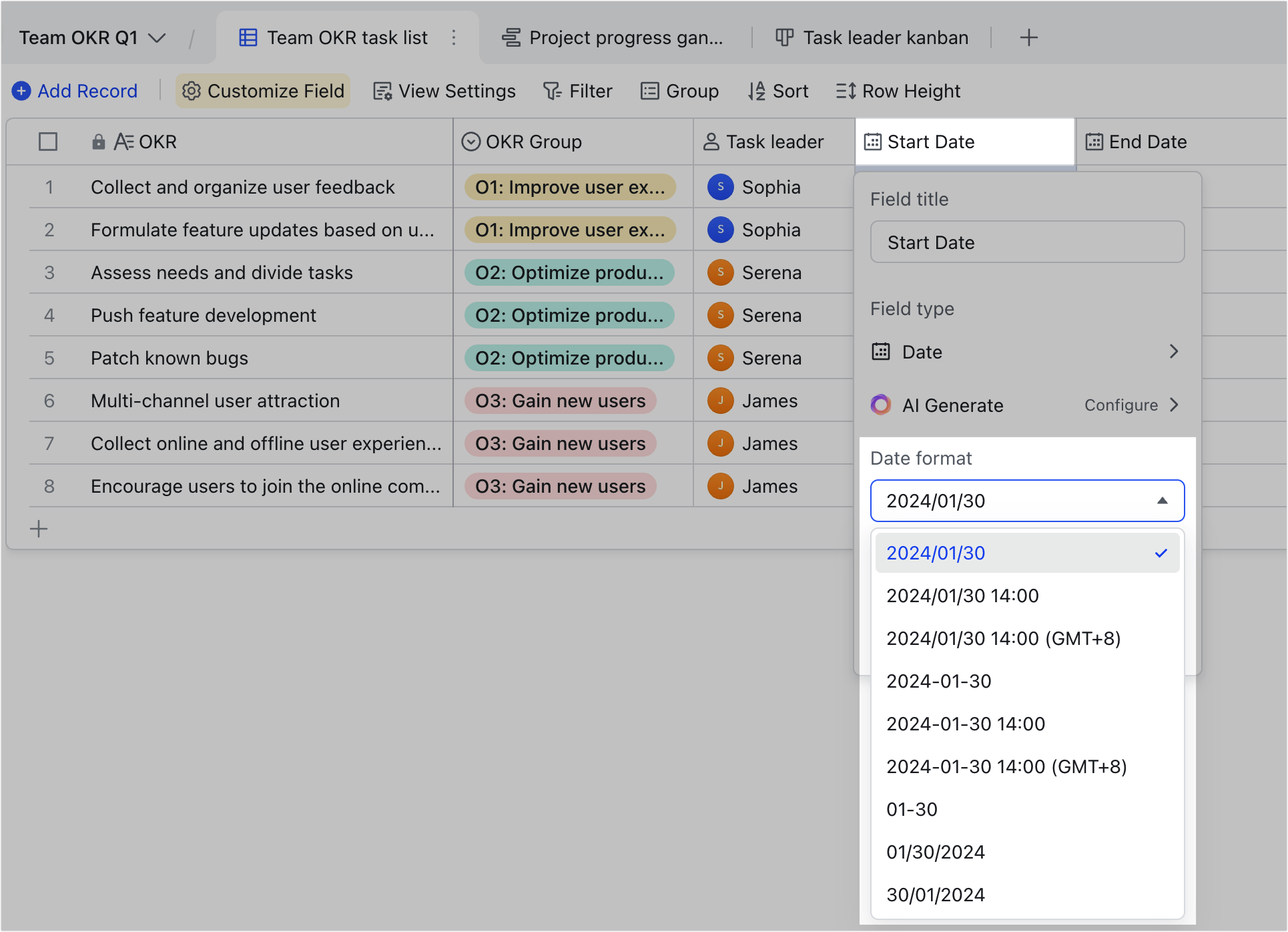Viewport: 1288px width, 932px height.
Task: Expand the Date field type chevron
Action: click(x=1174, y=351)
